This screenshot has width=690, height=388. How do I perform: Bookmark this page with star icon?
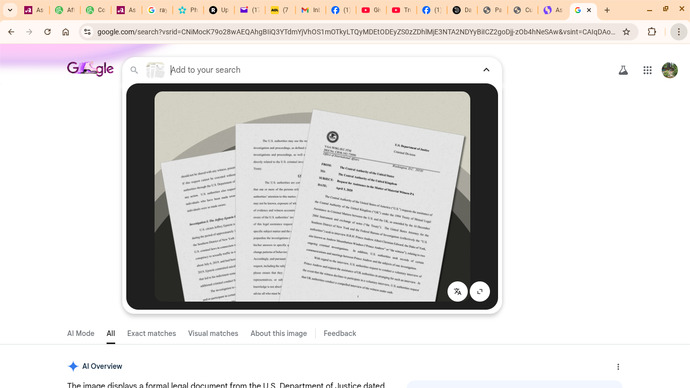(626, 32)
